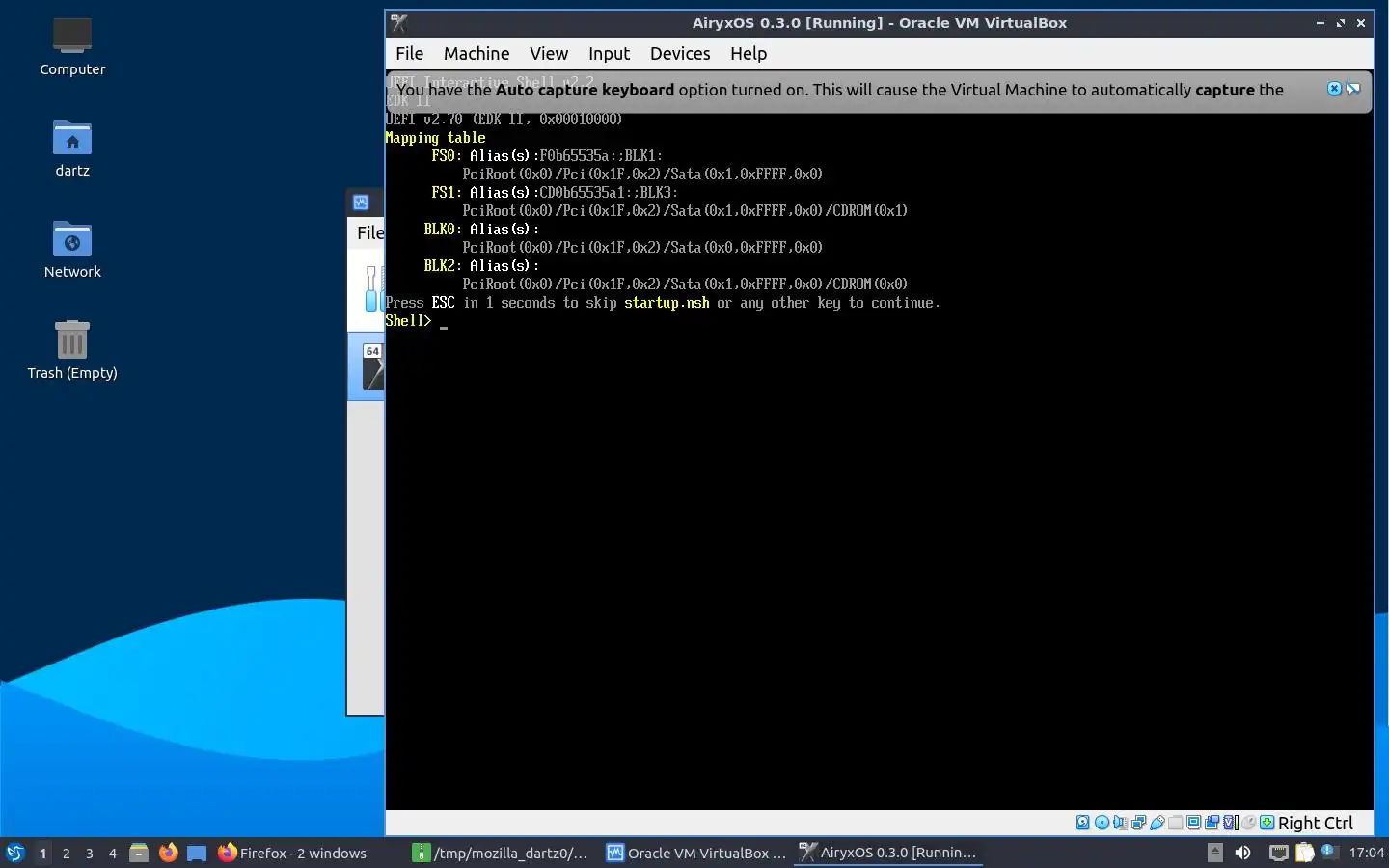Switch to Oracle VM VirtualBox Manager task
1389x868 pixels.
(x=696, y=853)
